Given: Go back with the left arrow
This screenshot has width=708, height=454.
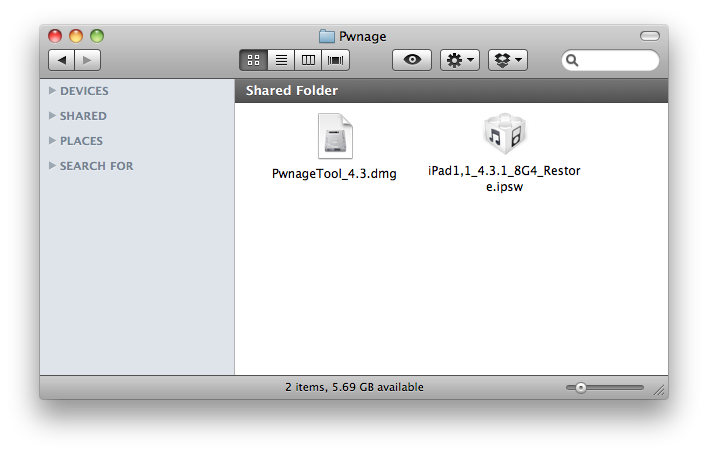Looking at the screenshot, I should pos(62,61).
